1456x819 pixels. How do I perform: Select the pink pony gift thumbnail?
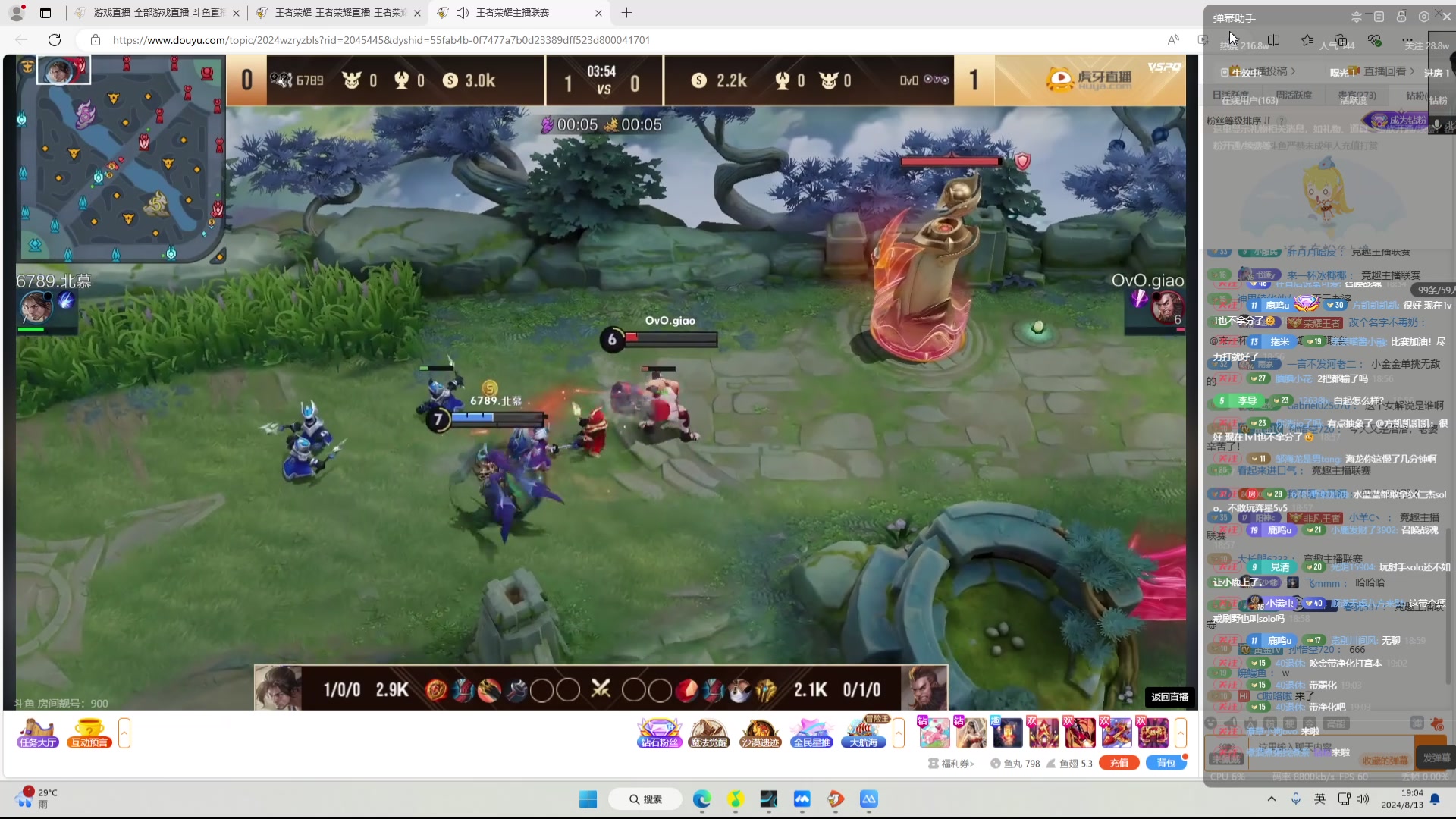tap(934, 733)
